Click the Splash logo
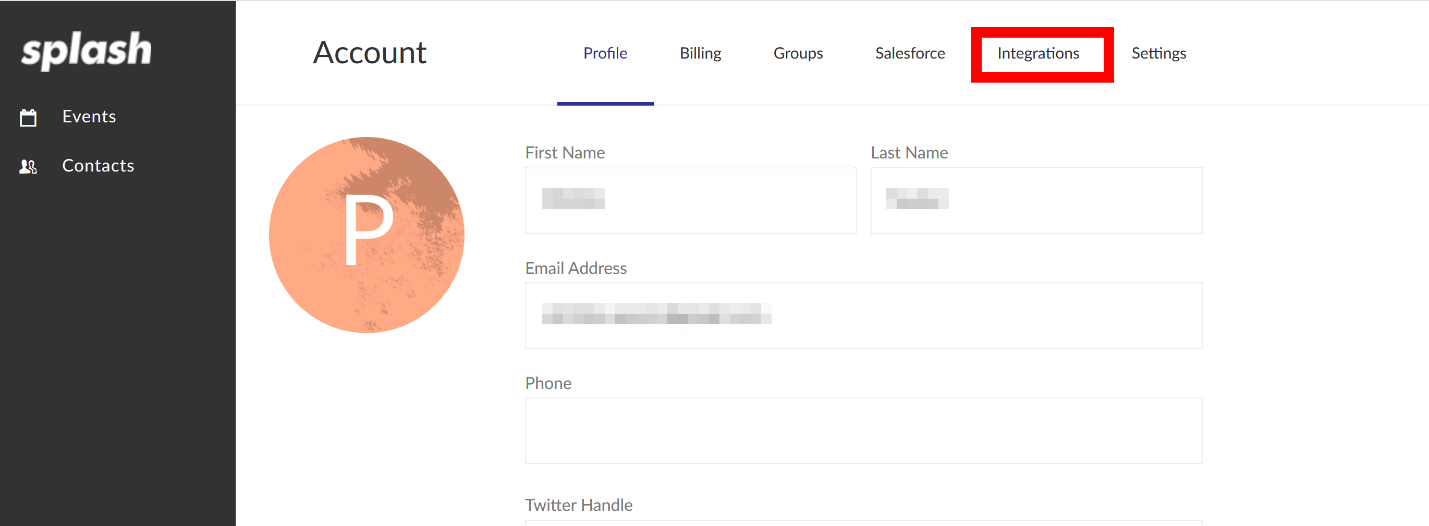1429x526 pixels. [x=87, y=50]
